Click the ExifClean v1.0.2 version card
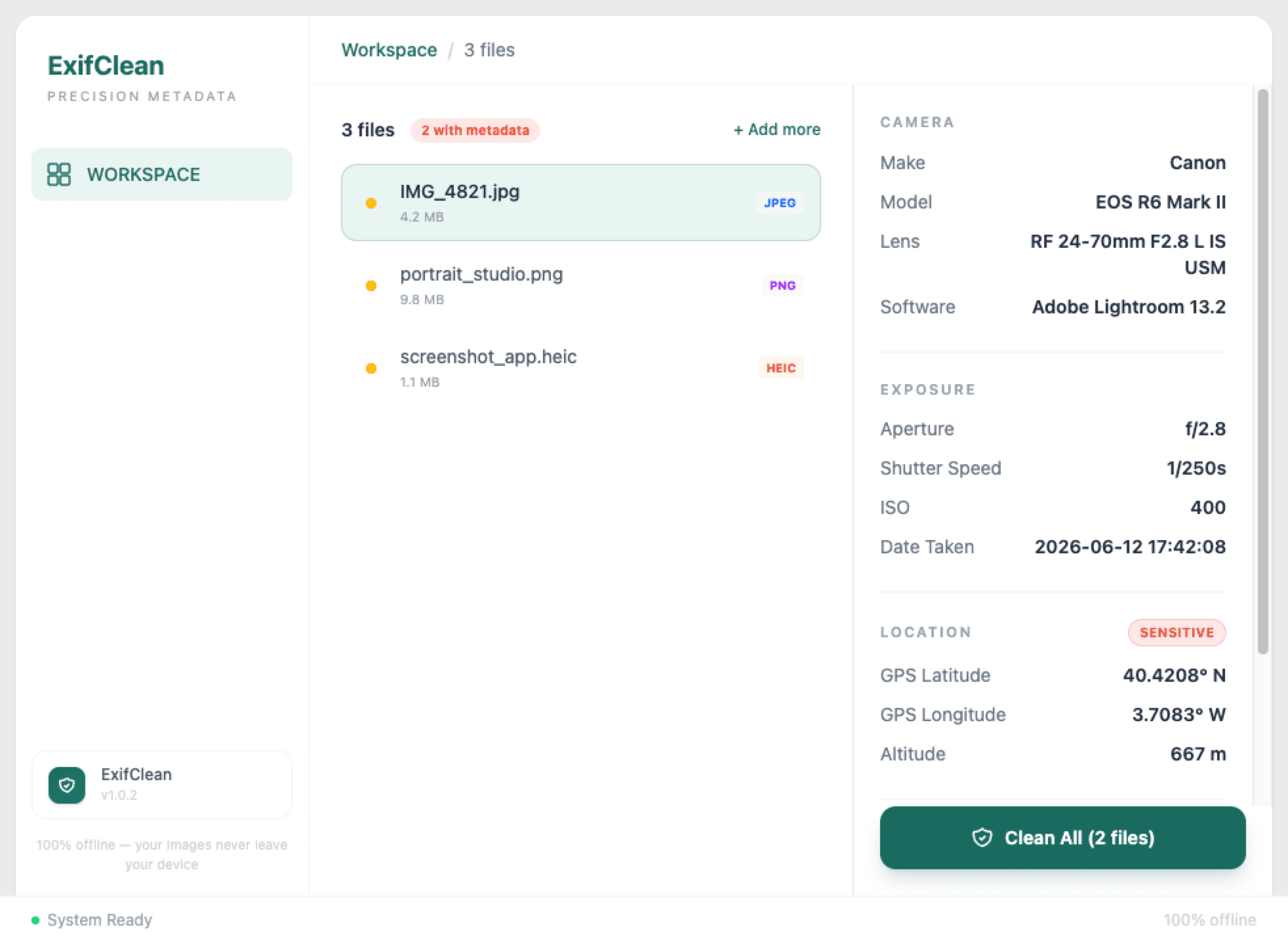Screen dimensions: 1288x944 pyautogui.click(x=162, y=785)
